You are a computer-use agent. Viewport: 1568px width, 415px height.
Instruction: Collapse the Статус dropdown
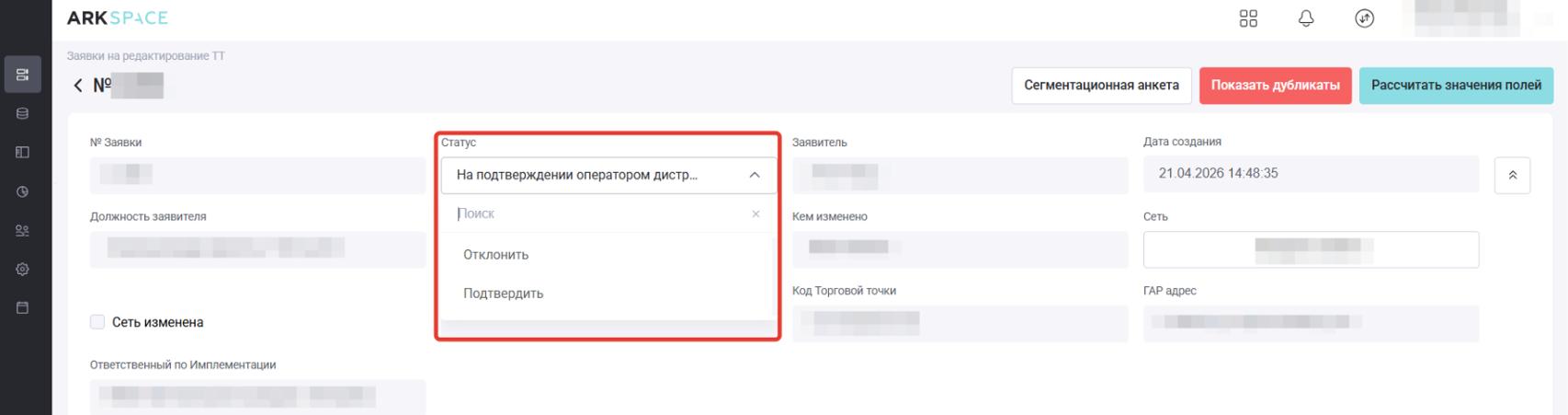pos(755,175)
